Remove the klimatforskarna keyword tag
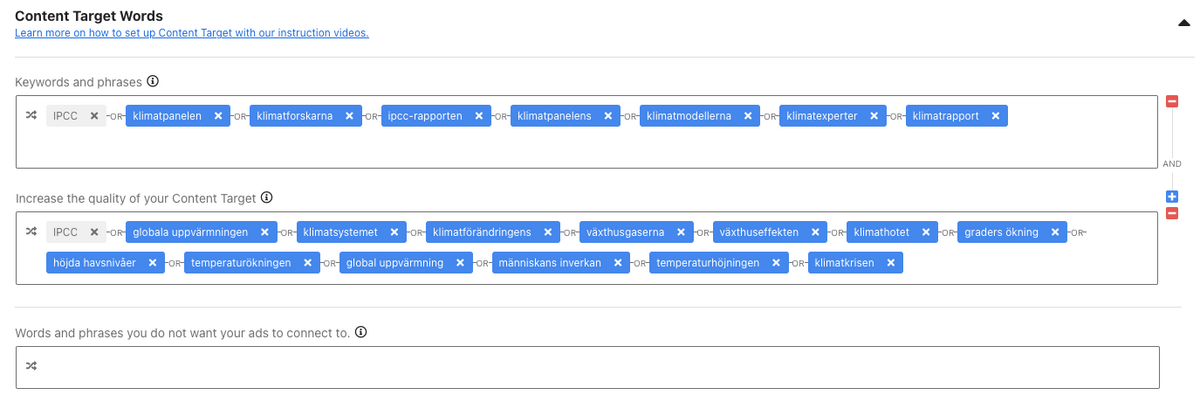The width and height of the screenshot is (1200, 409). (349, 116)
